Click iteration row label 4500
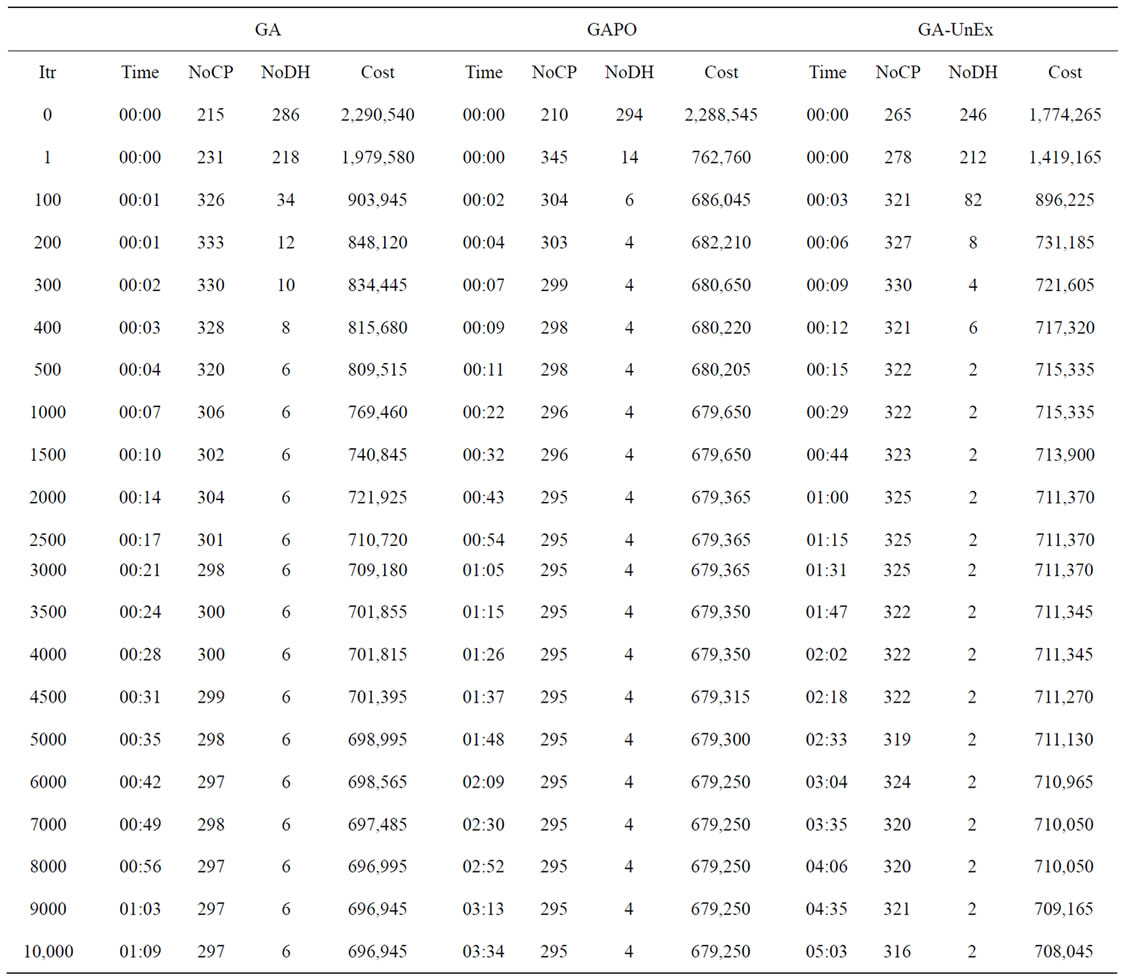This screenshot has width=1123, height=974. pos(47,696)
